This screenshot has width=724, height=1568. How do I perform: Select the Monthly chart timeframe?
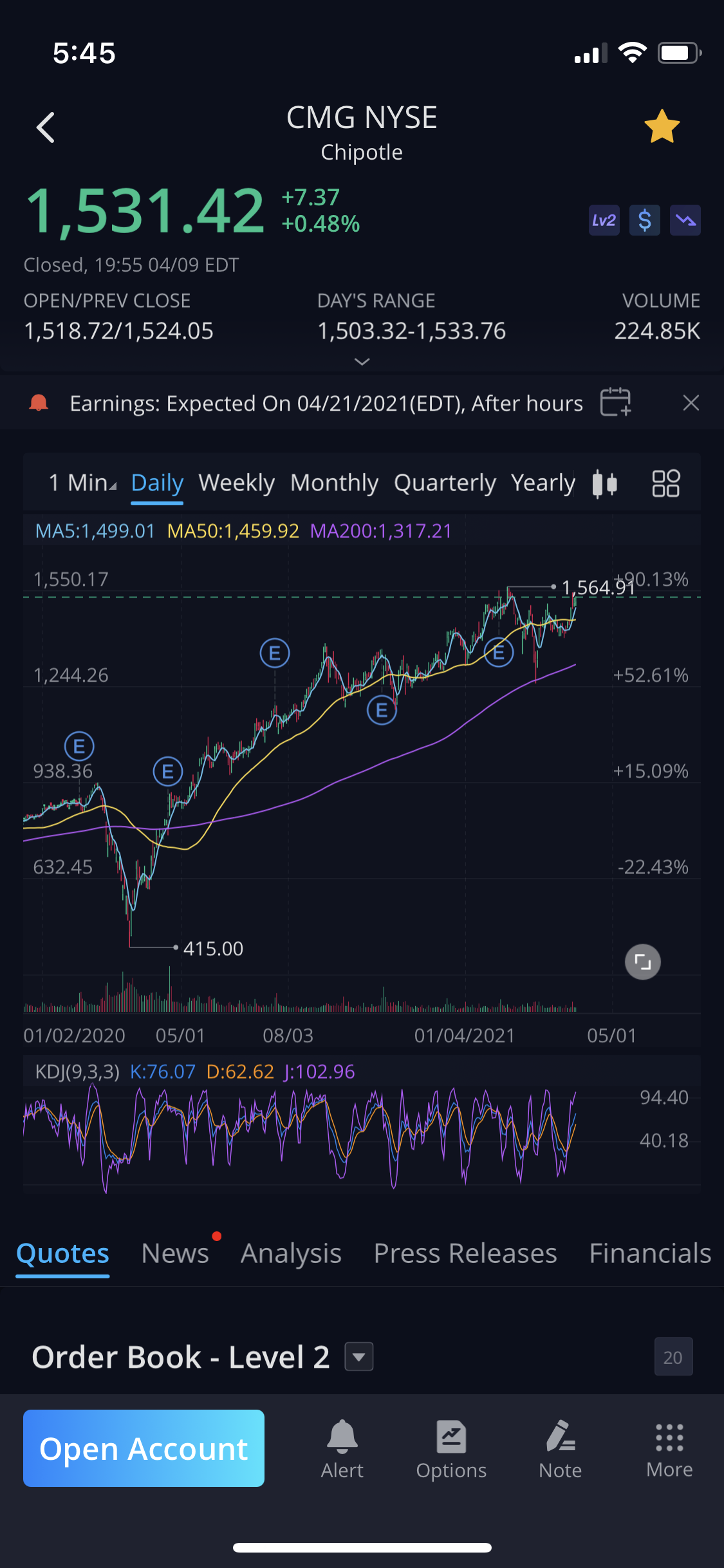(x=334, y=483)
